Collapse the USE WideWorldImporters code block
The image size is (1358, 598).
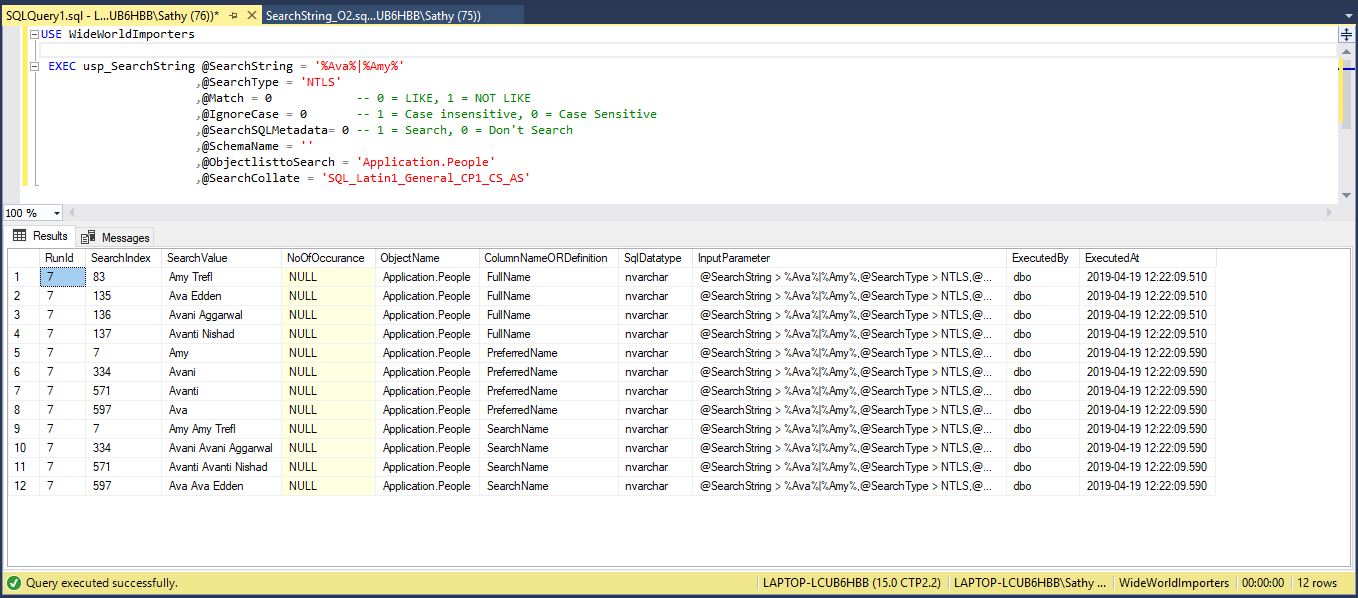(35, 34)
